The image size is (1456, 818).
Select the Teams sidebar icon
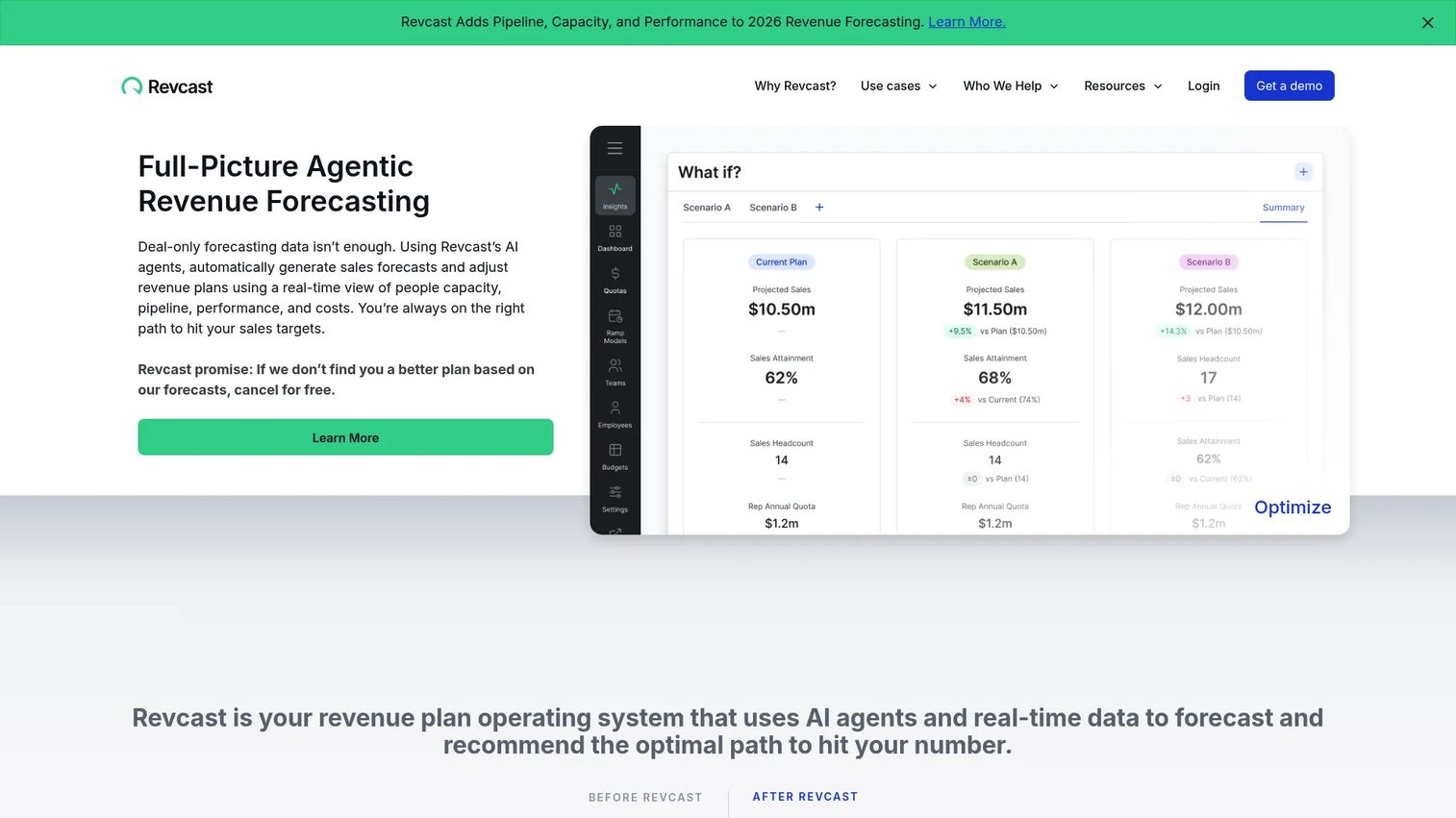coord(615,372)
